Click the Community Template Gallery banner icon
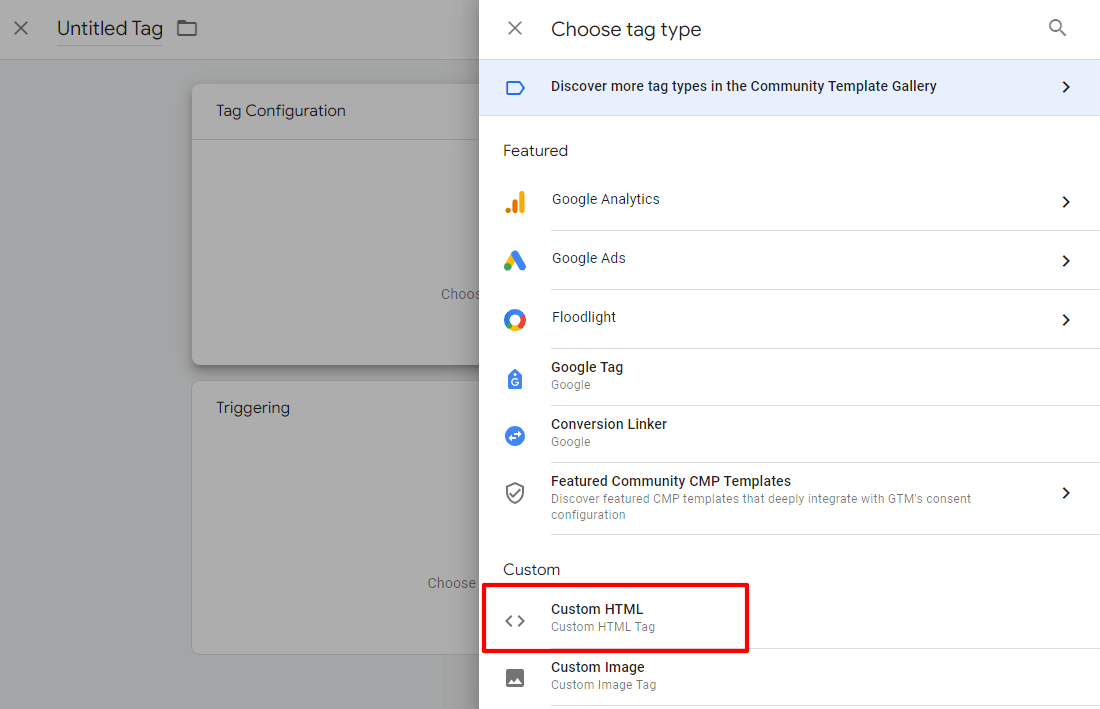Image resolution: width=1100 pixels, height=709 pixels. click(x=515, y=87)
